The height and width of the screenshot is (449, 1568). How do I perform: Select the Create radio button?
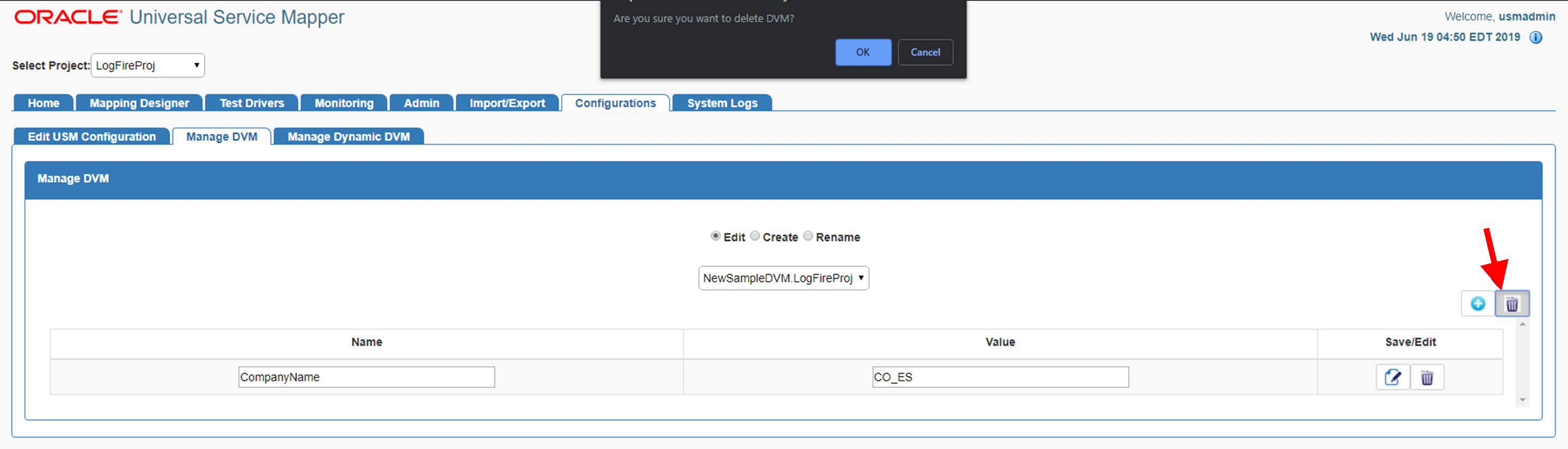[755, 236]
